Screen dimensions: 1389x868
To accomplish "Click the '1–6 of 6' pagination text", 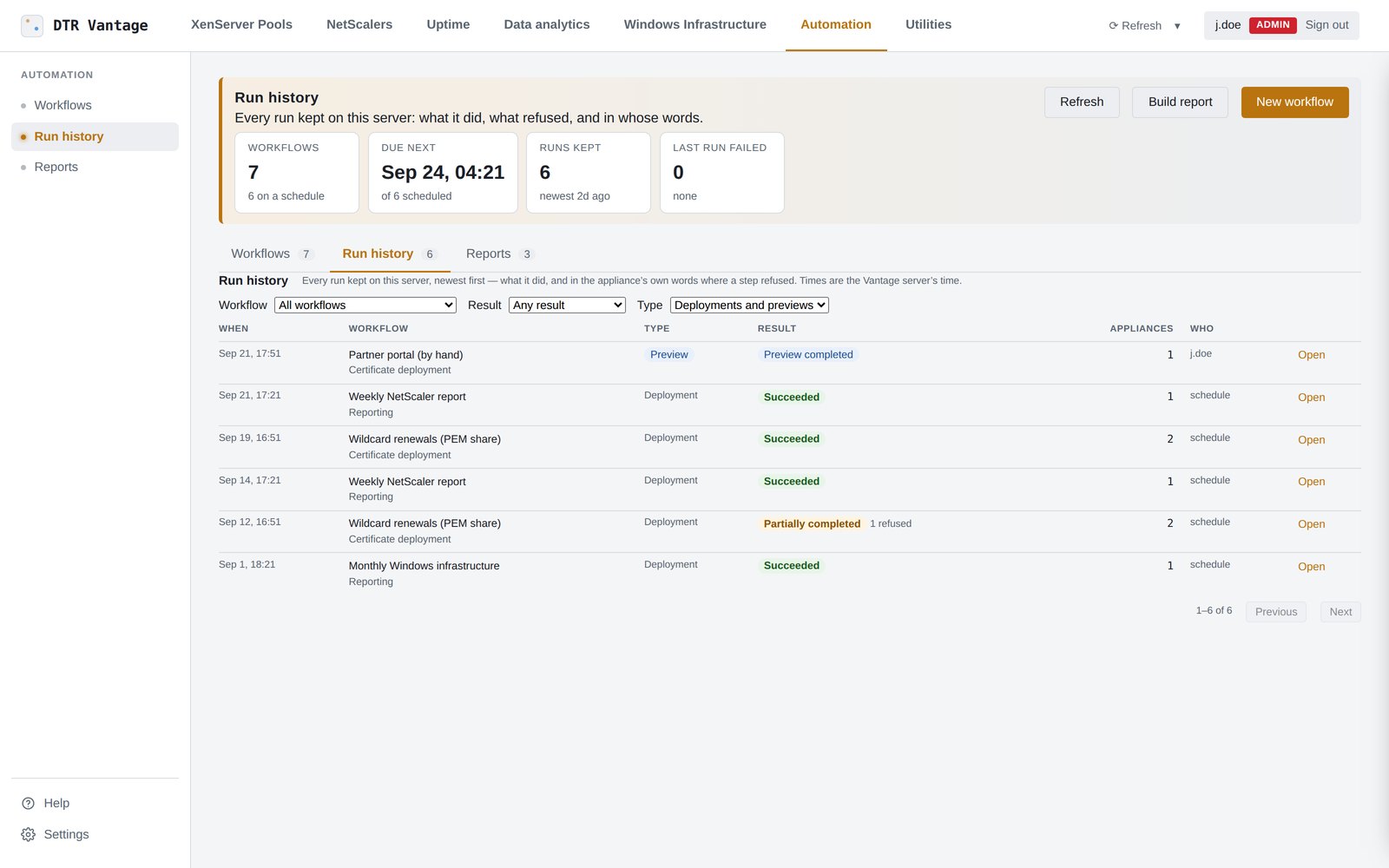I will 1214,611.
